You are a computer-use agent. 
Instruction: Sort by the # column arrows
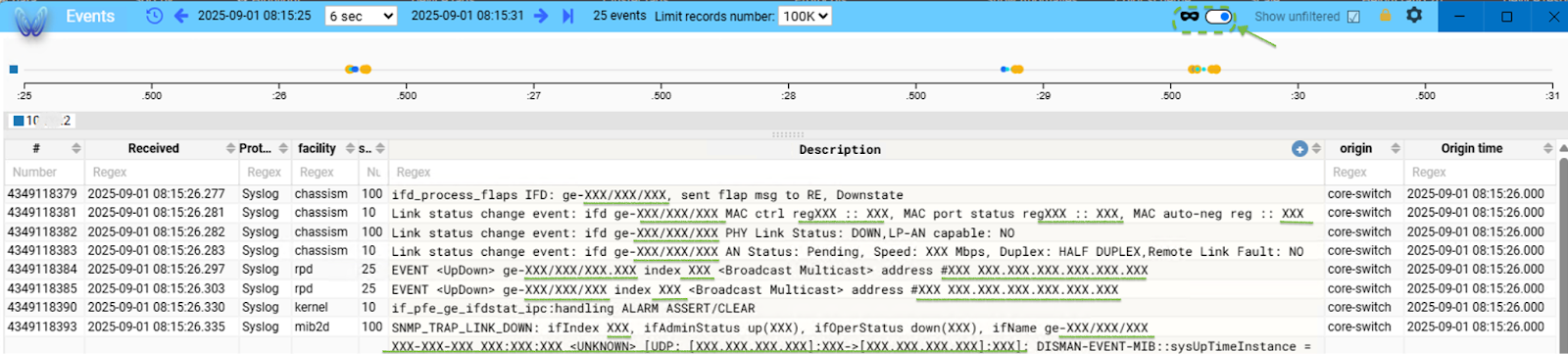[76, 148]
